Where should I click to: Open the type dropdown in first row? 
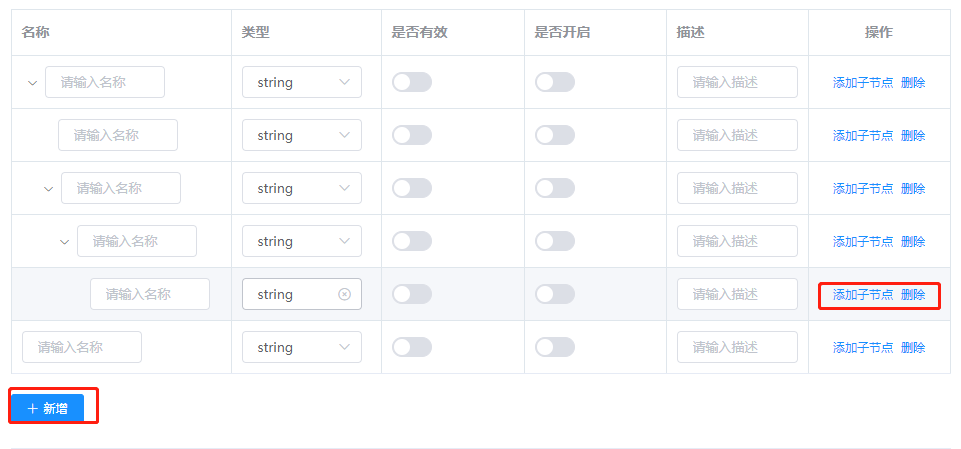pos(301,82)
